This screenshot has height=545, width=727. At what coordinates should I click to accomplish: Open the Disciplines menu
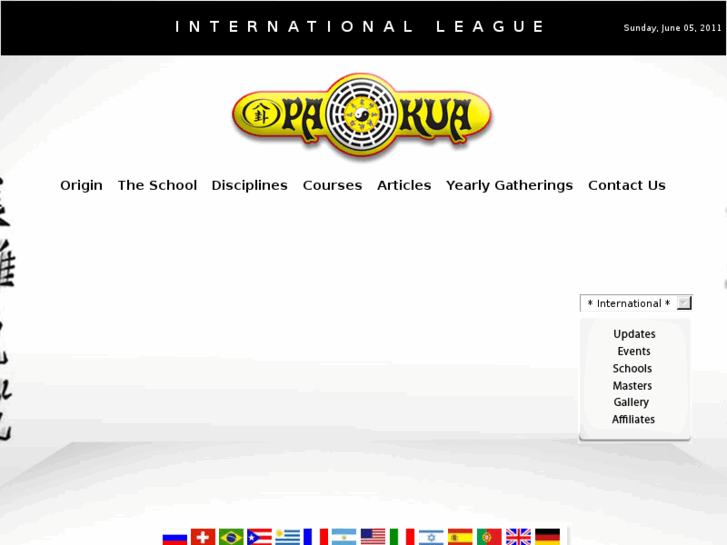point(249,185)
